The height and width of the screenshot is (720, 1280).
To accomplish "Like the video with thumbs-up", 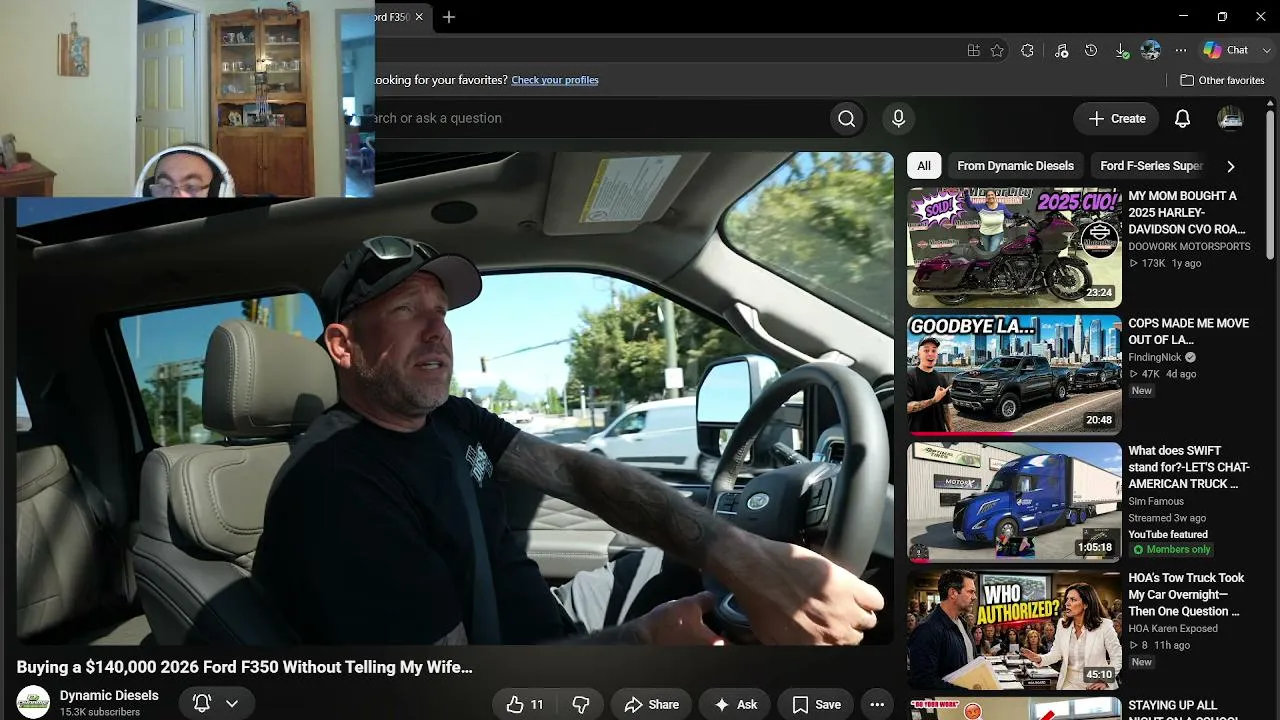I will pos(525,705).
